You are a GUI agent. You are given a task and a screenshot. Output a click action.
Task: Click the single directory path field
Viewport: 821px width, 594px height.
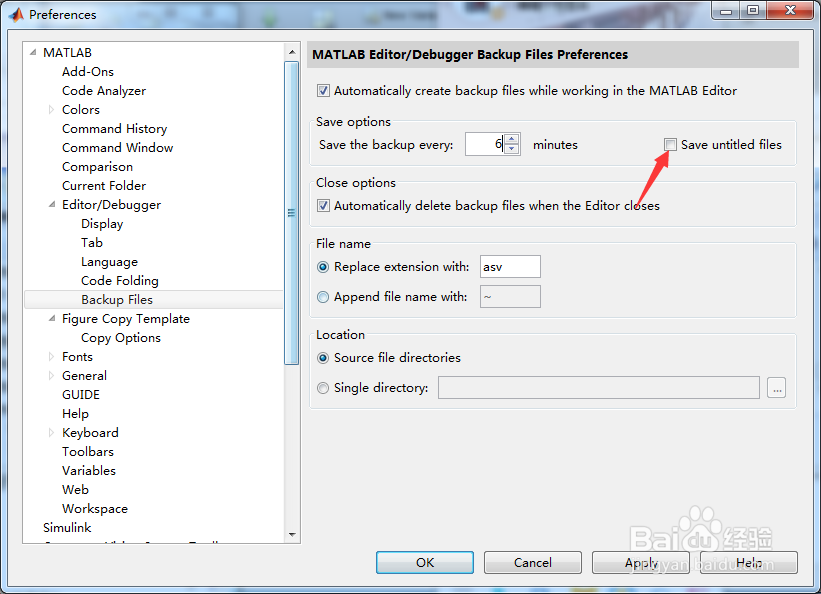(x=598, y=388)
